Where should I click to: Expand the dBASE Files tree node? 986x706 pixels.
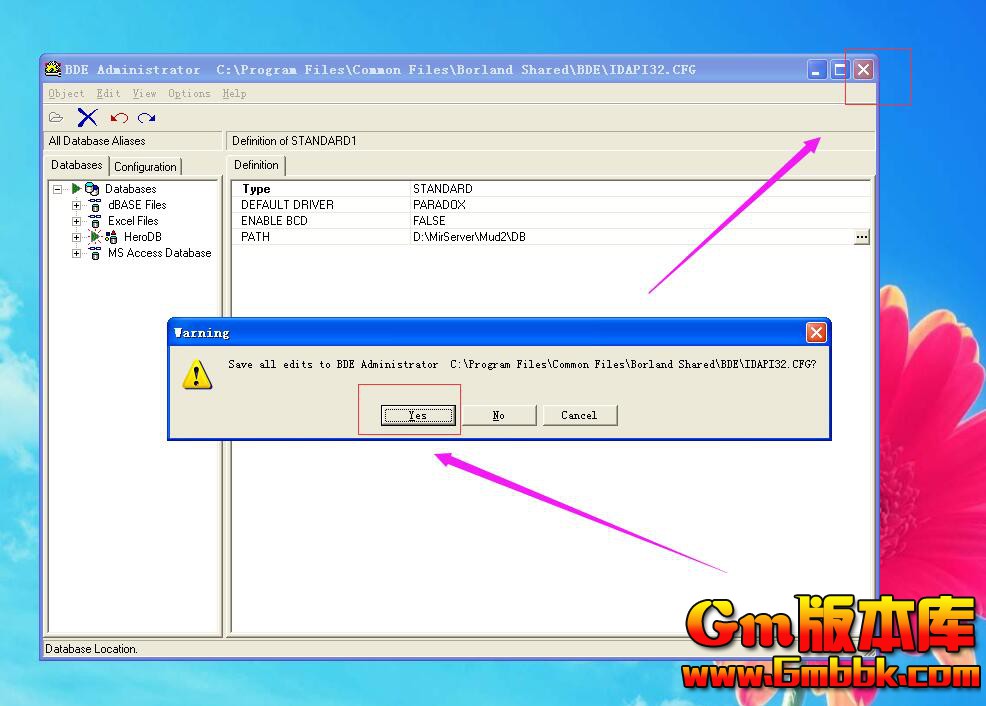tap(76, 205)
